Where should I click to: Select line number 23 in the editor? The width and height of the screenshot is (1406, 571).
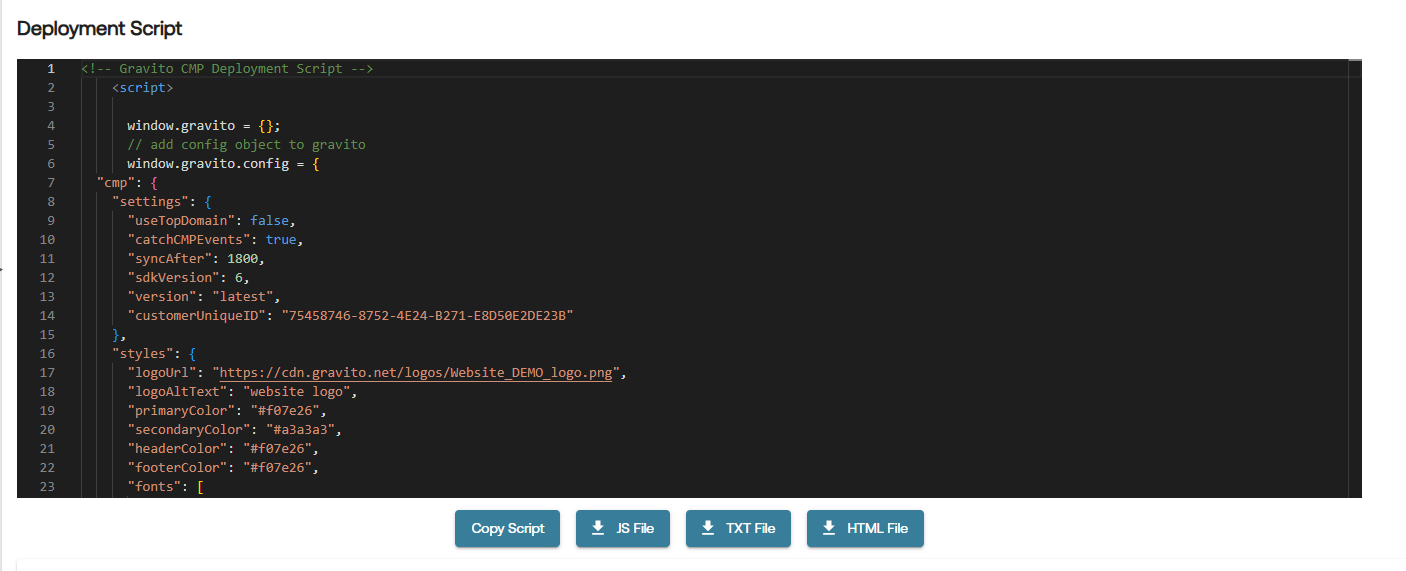click(49, 487)
